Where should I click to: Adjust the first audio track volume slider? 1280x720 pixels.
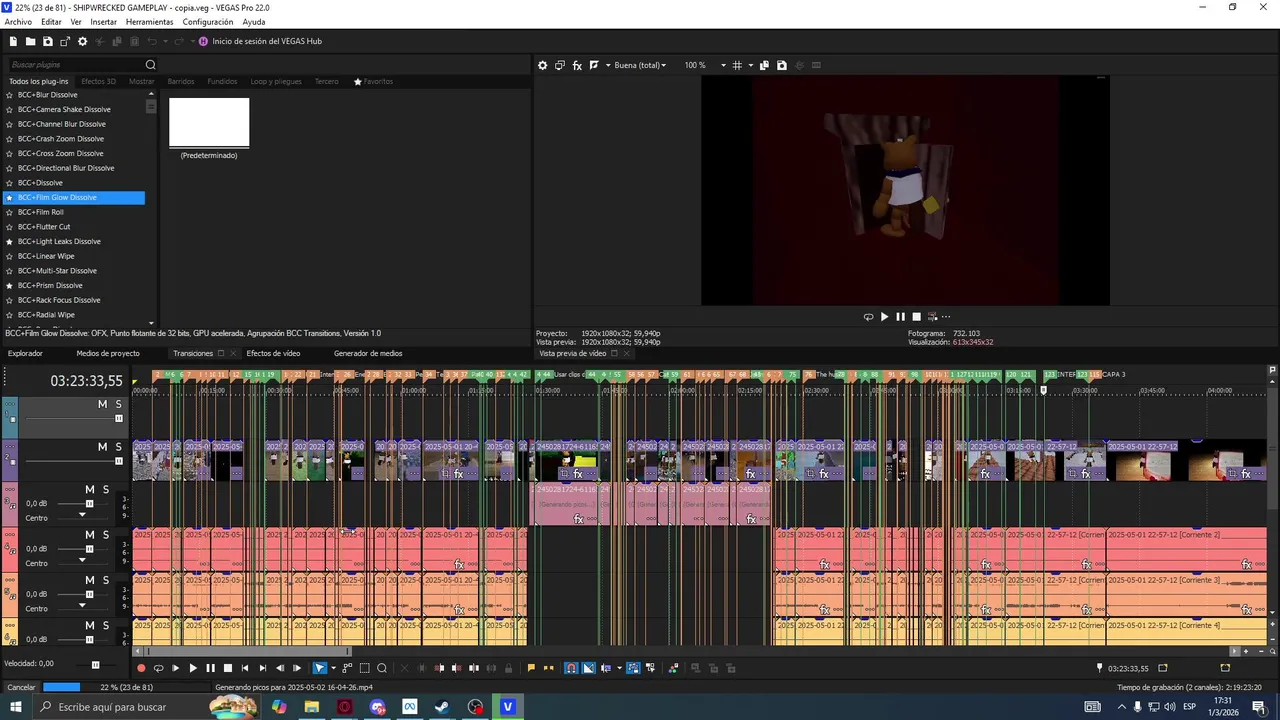click(89, 504)
